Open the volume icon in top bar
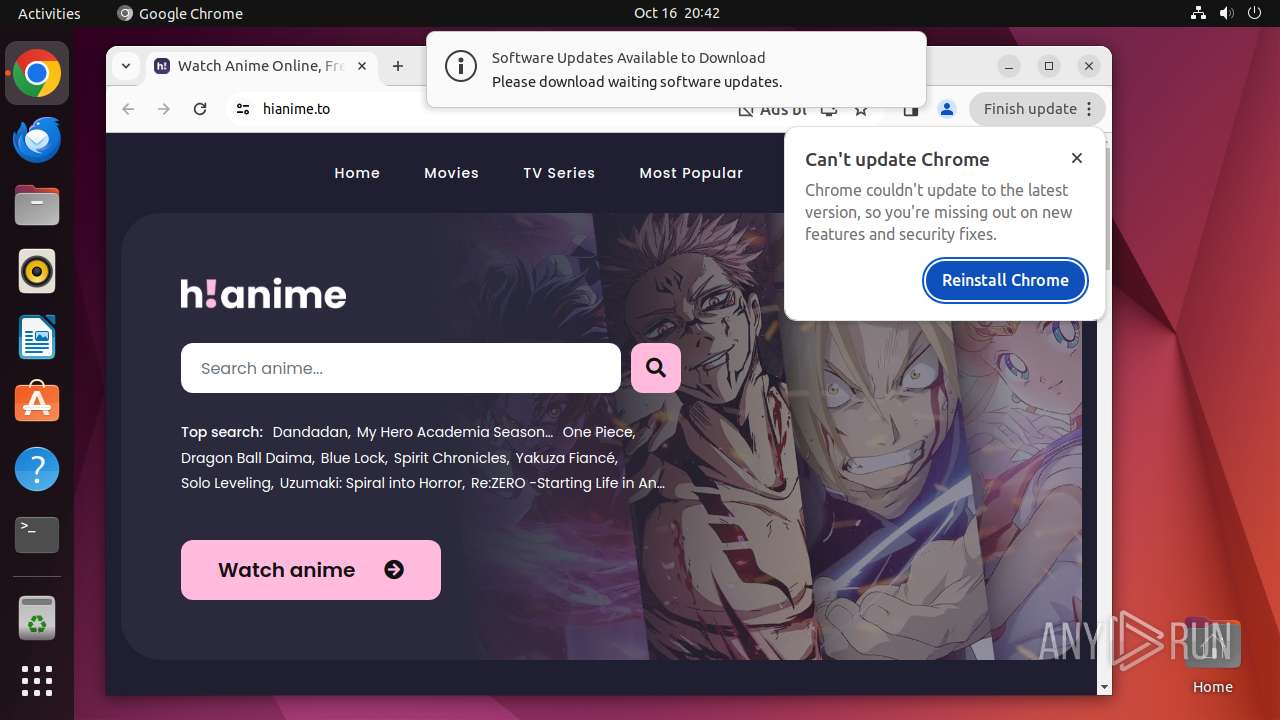 click(1227, 13)
